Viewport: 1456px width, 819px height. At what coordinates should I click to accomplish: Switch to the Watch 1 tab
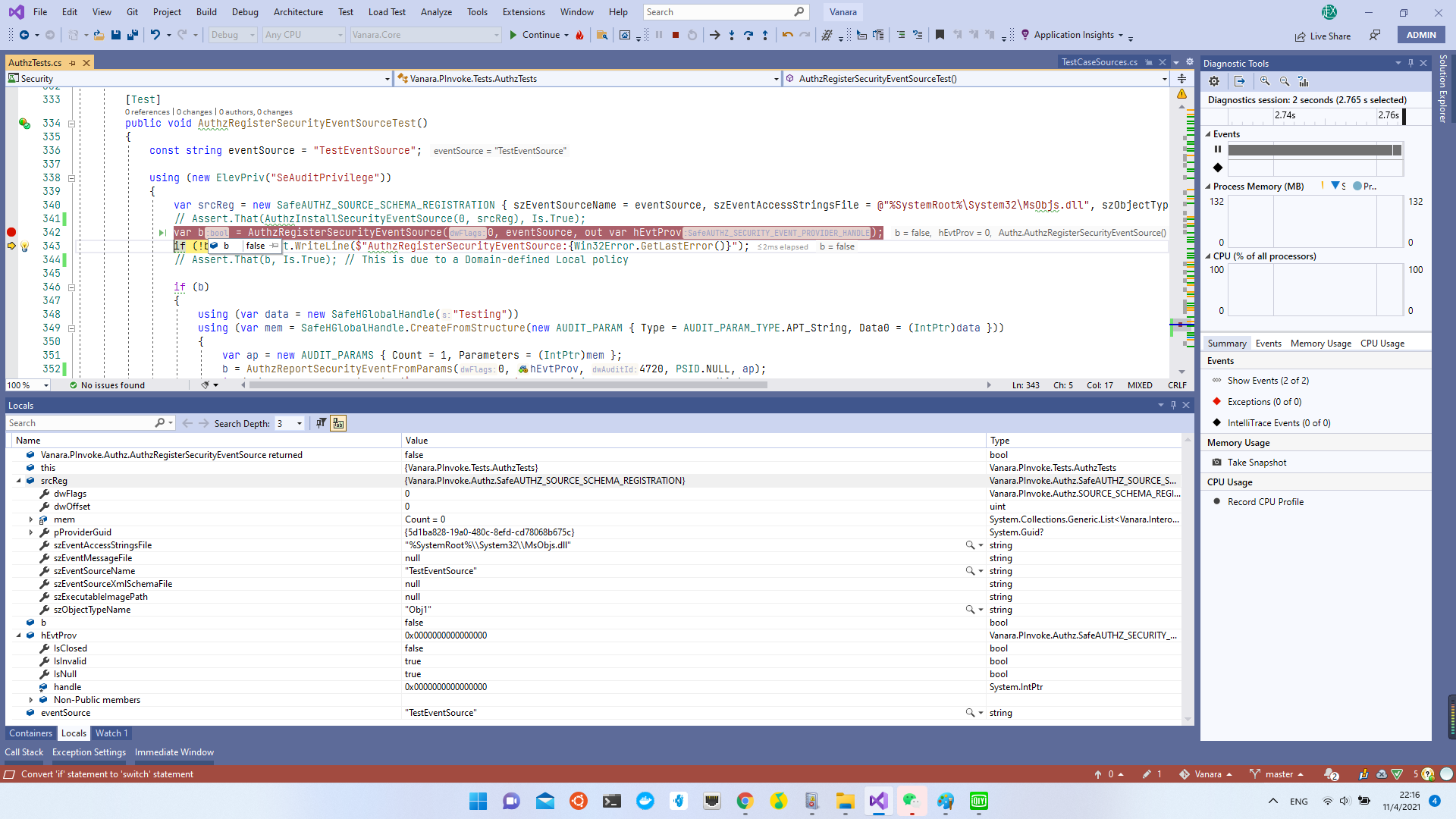pos(111,733)
